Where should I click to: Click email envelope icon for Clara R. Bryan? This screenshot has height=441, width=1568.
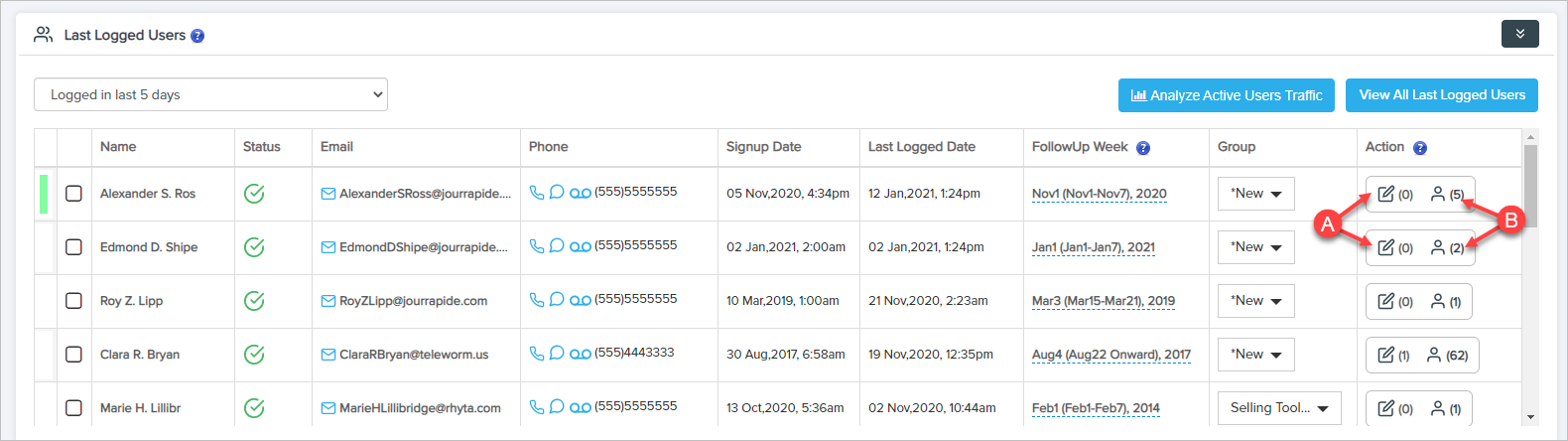(x=327, y=355)
